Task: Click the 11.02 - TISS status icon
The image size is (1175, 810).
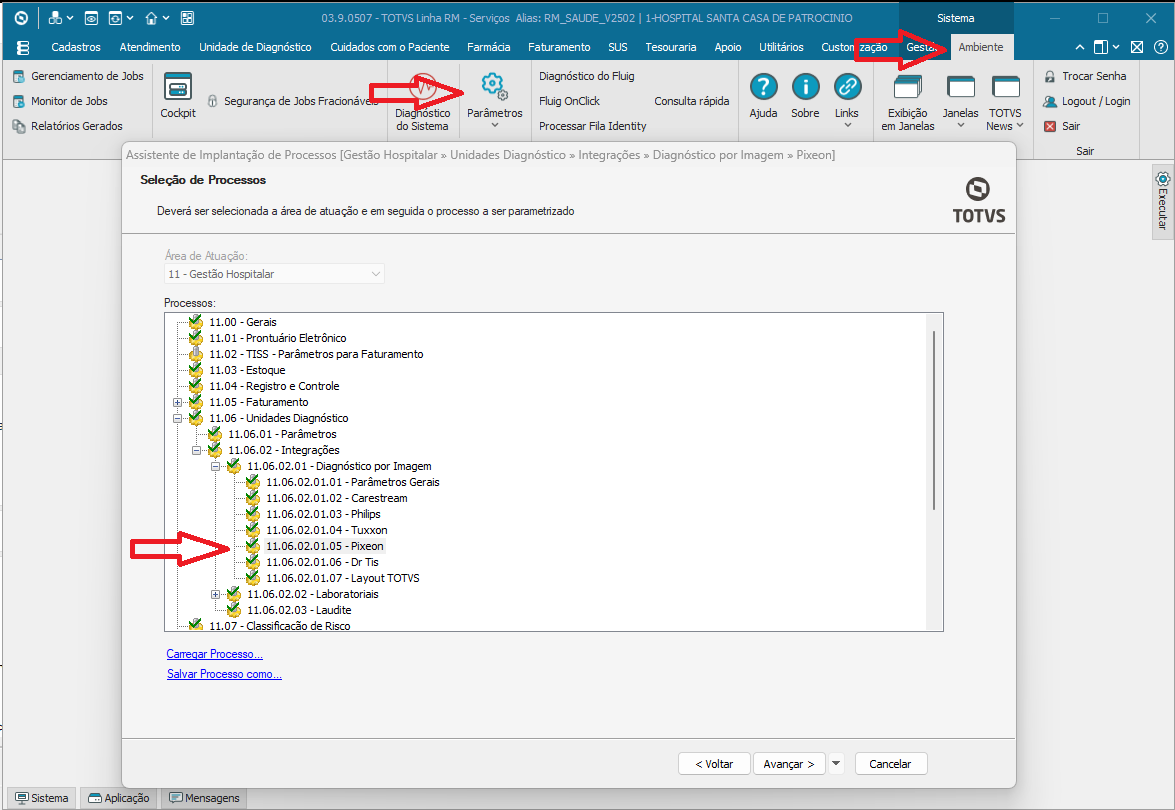Action: click(x=196, y=354)
